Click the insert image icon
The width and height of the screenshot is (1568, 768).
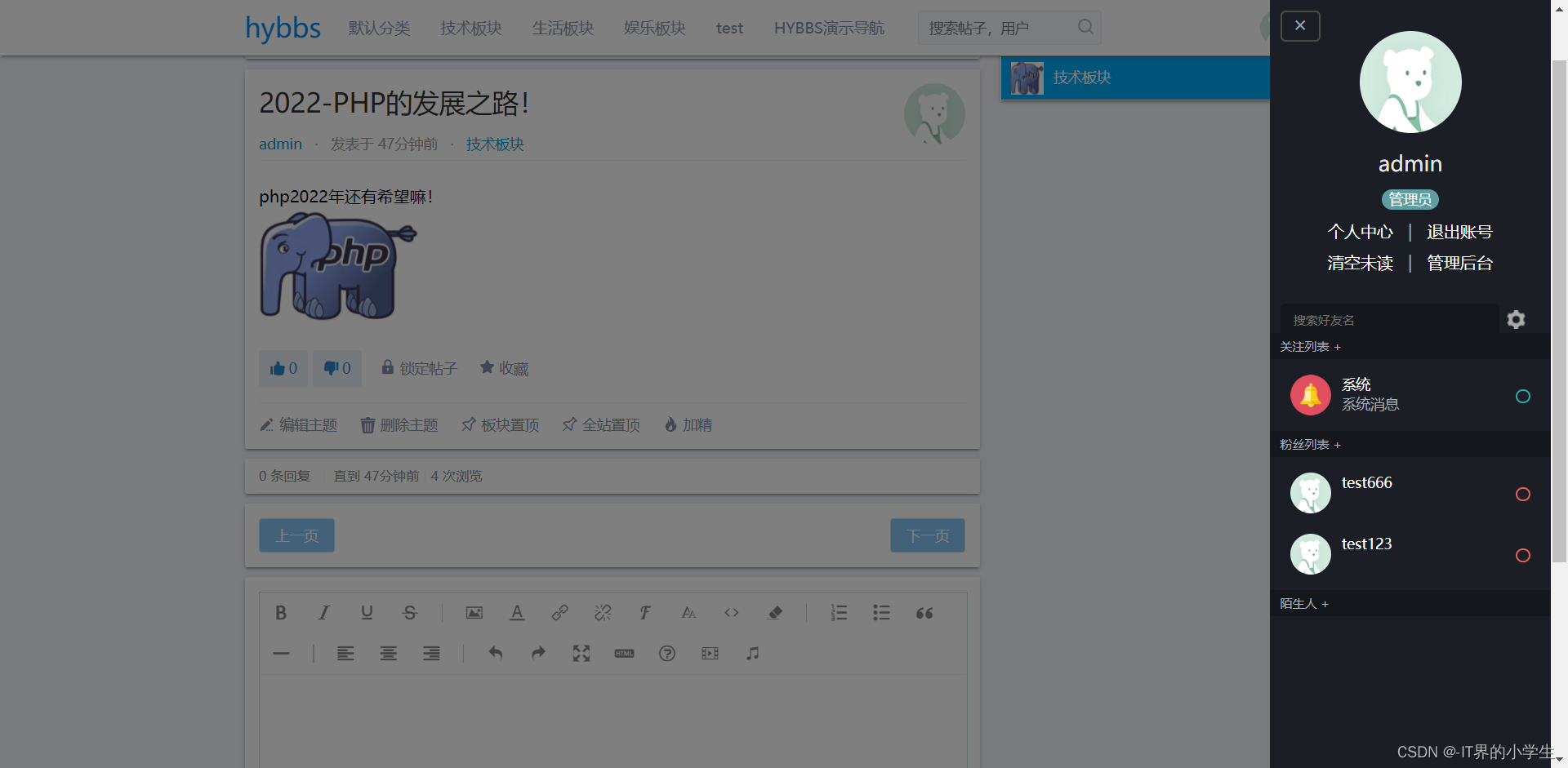point(474,613)
